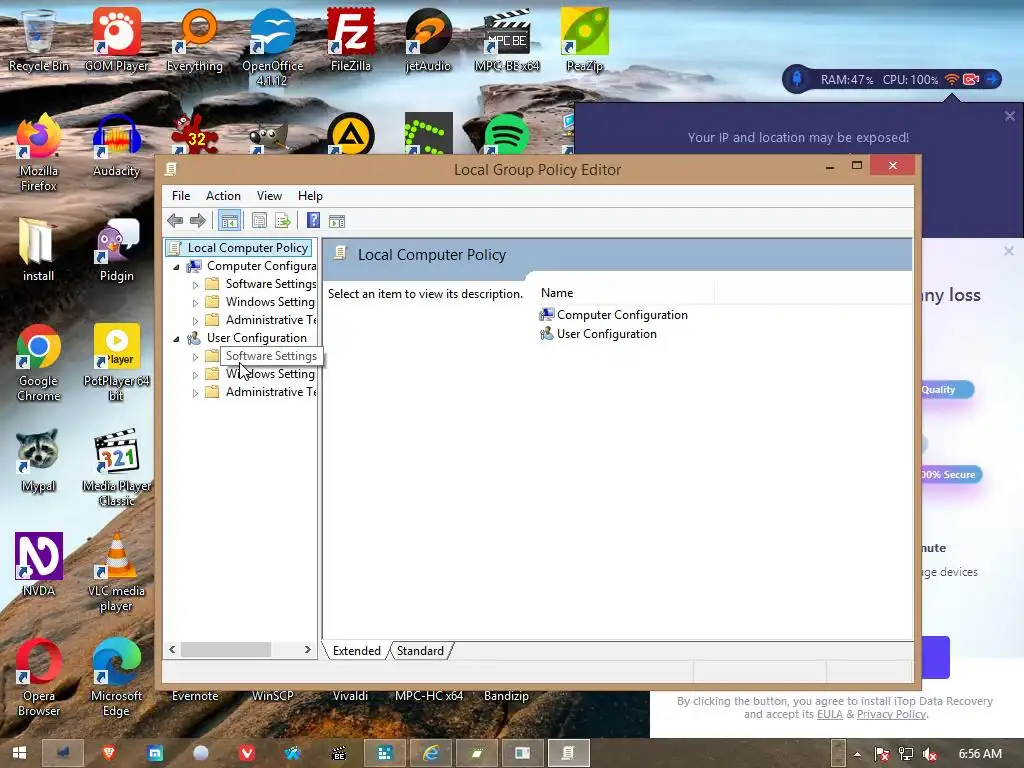1024x768 pixels.
Task: Expand Windows Settings under Computer Configuration
Action: pos(195,302)
